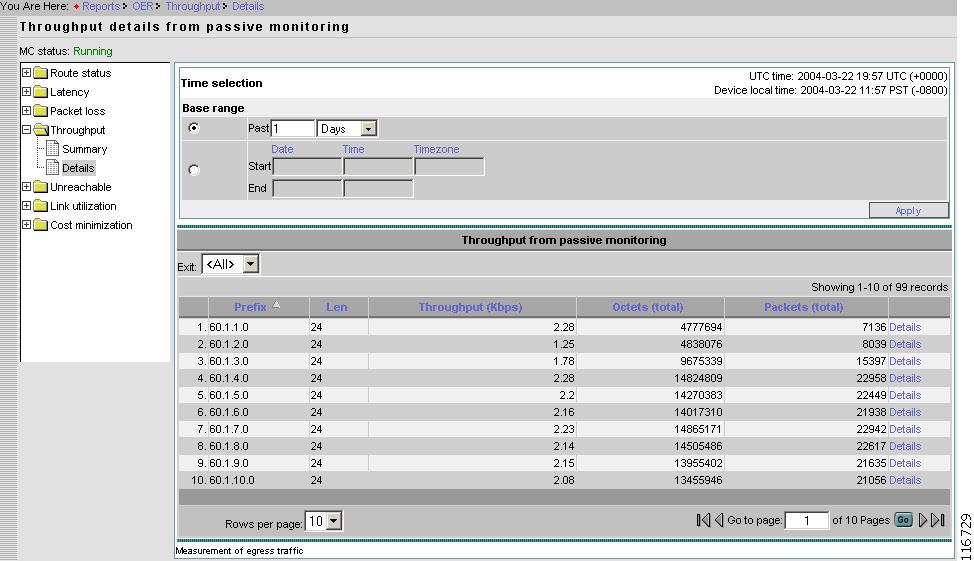Open Details link for prefix 60.1.1.0

coord(905,327)
